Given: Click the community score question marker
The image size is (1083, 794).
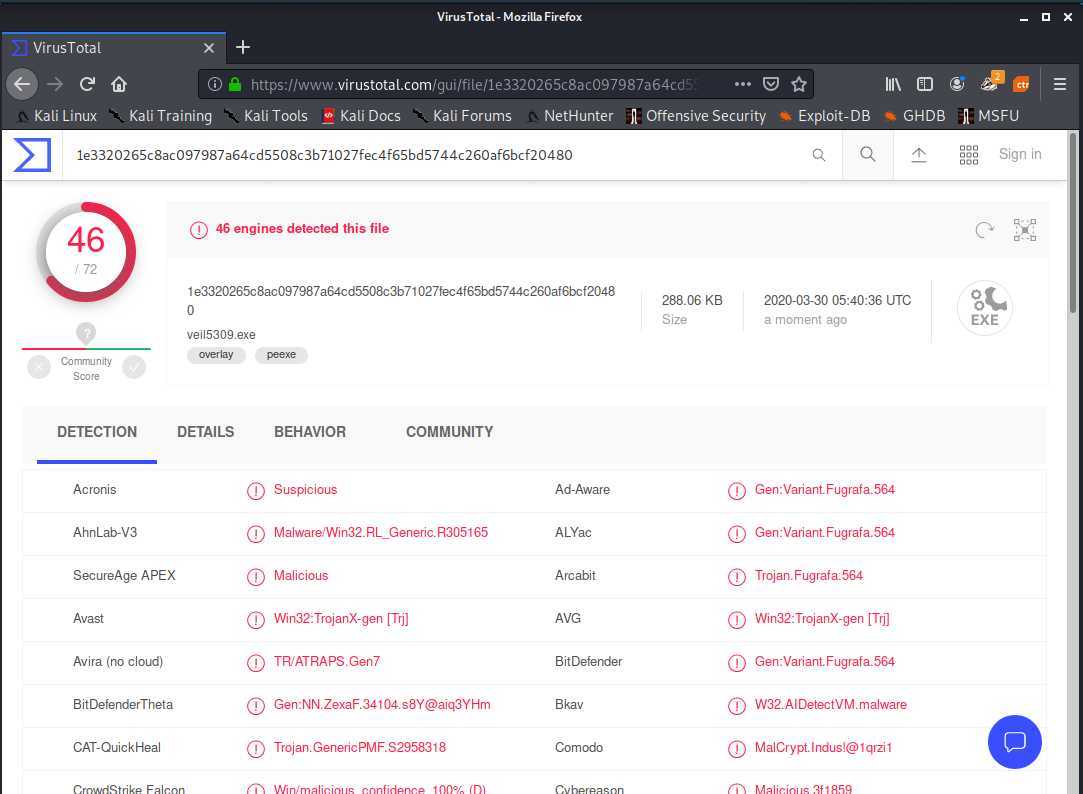Looking at the screenshot, I should [86, 333].
